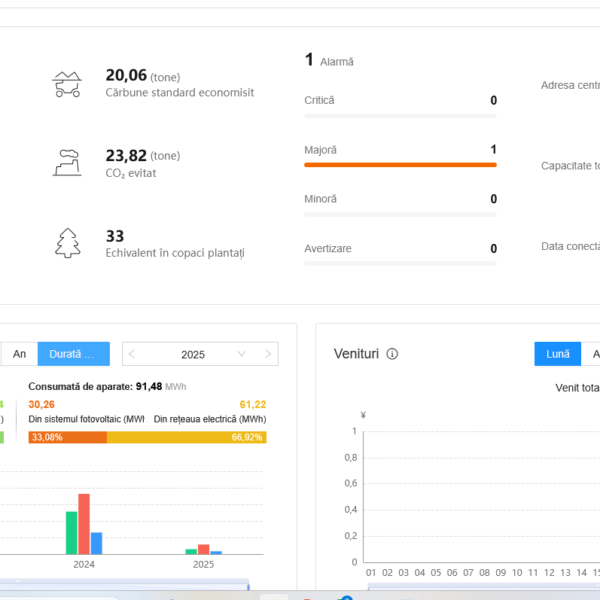Click the Avertizare alarm count
This screenshot has height=600, width=600.
tap(493, 249)
